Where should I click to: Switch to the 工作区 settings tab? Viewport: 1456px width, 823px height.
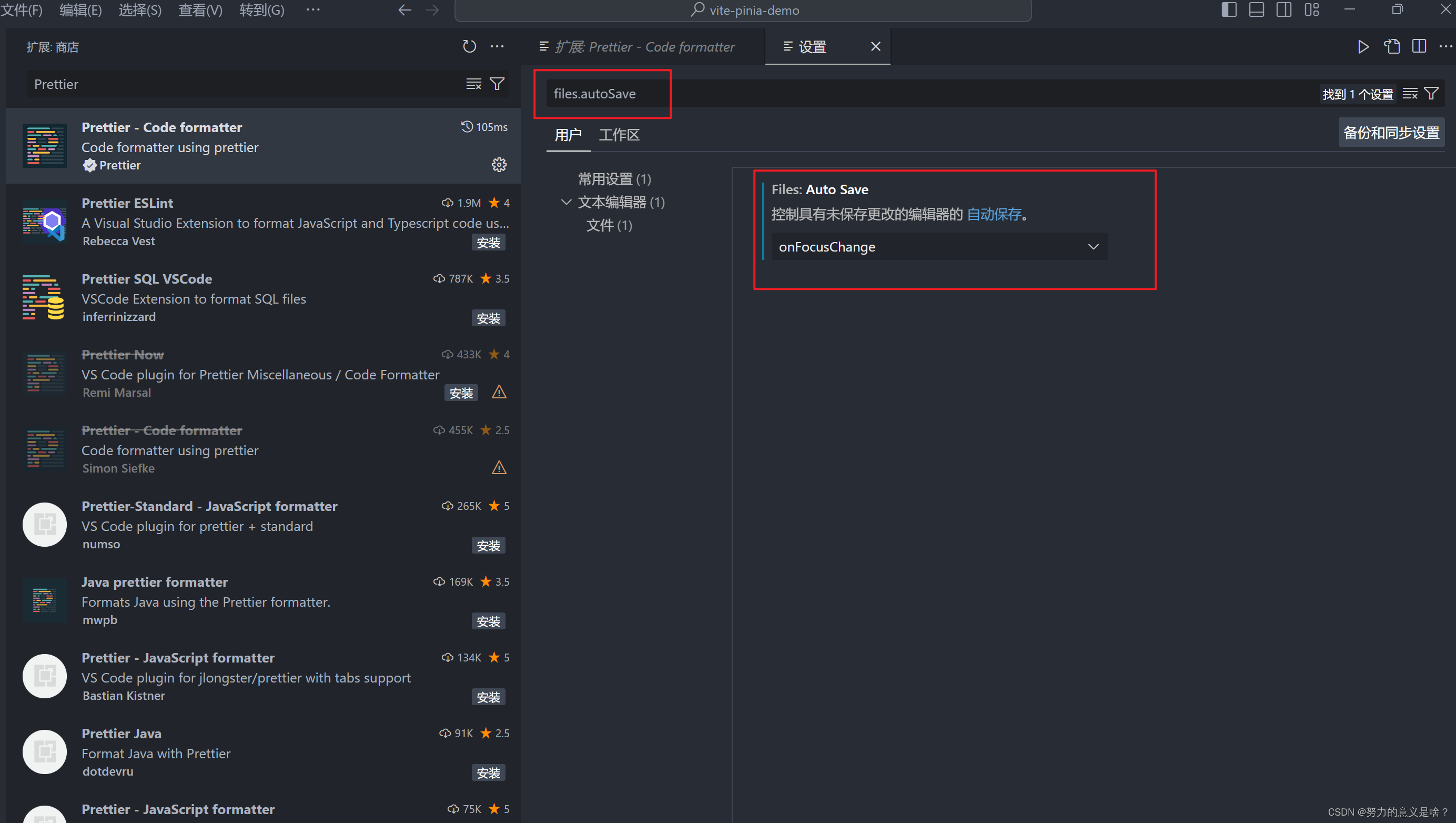coord(619,135)
